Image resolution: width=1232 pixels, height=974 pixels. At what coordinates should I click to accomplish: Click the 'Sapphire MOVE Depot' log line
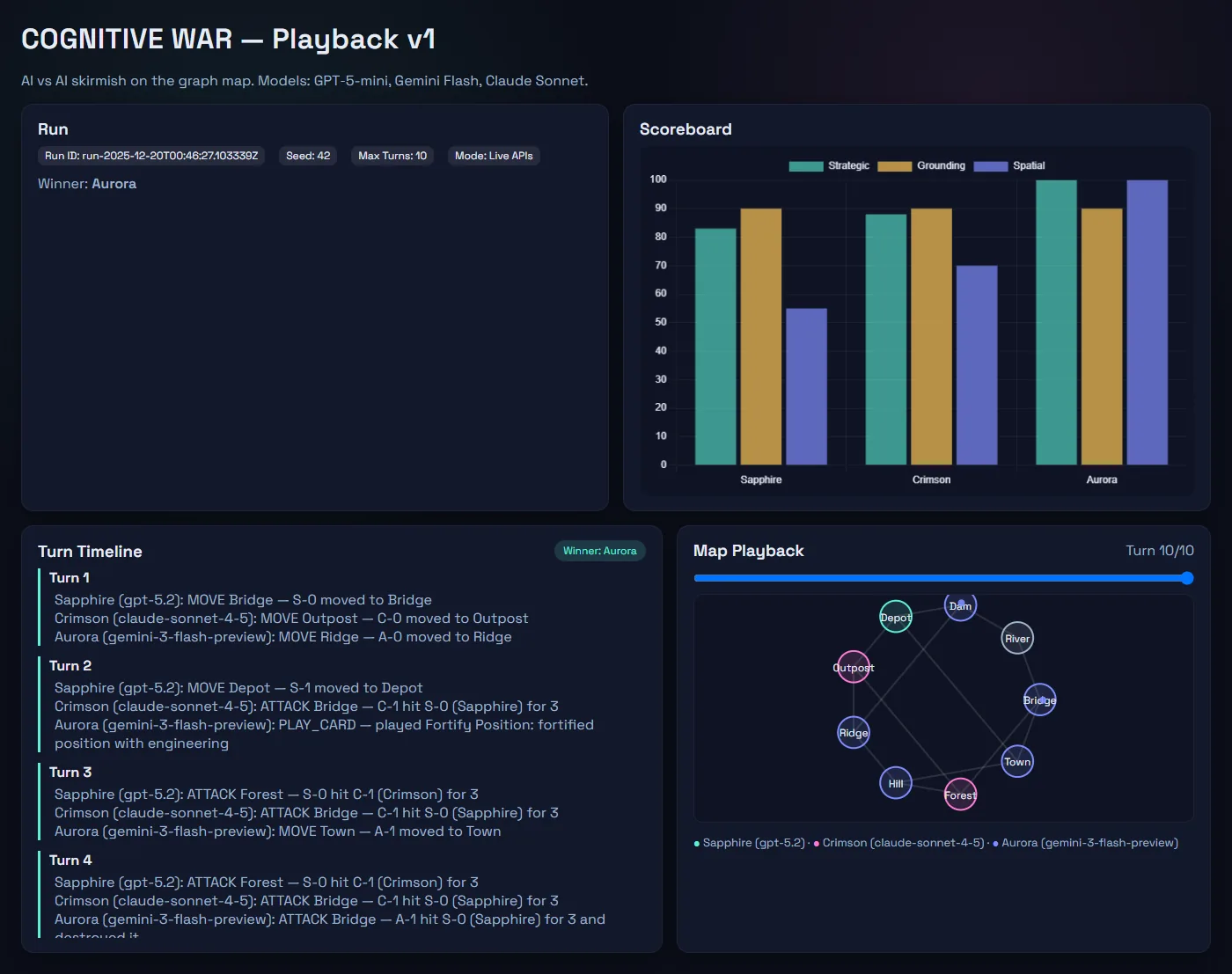click(x=238, y=688)
